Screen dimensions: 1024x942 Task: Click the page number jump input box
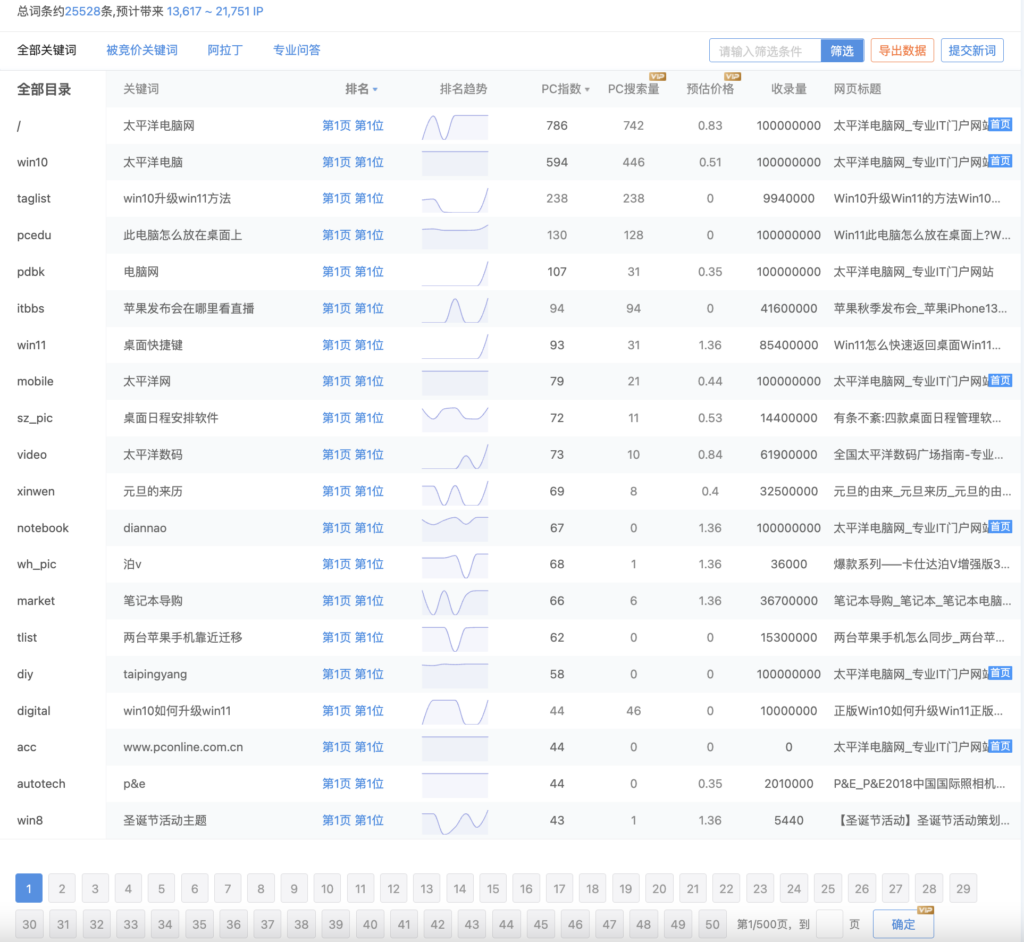829,924
